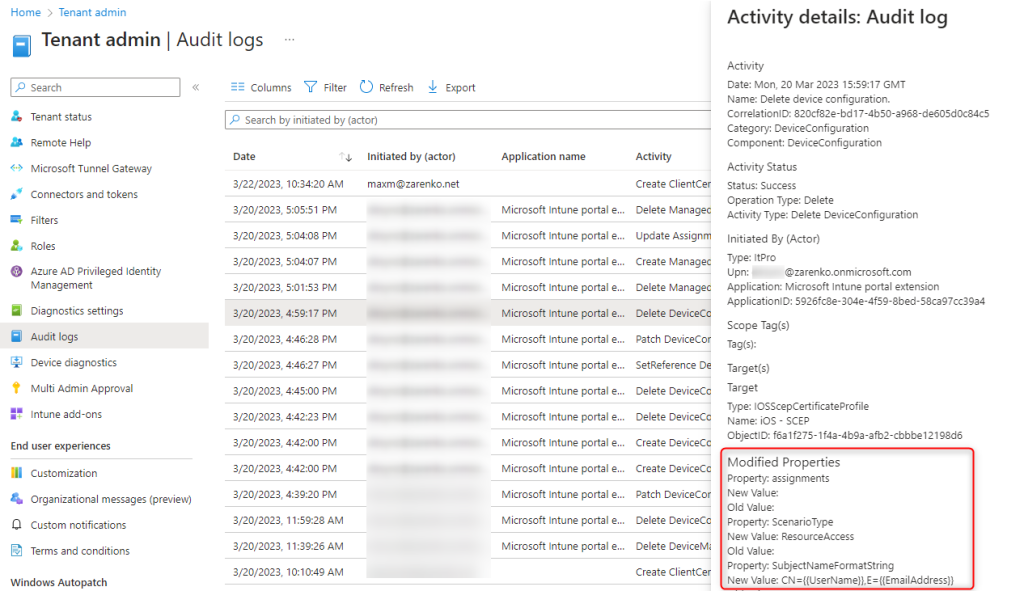The image size is (1024, 591).
Task: Select log row 3/20/2023, 5:04:07 PM
Action: pos(468,261)
